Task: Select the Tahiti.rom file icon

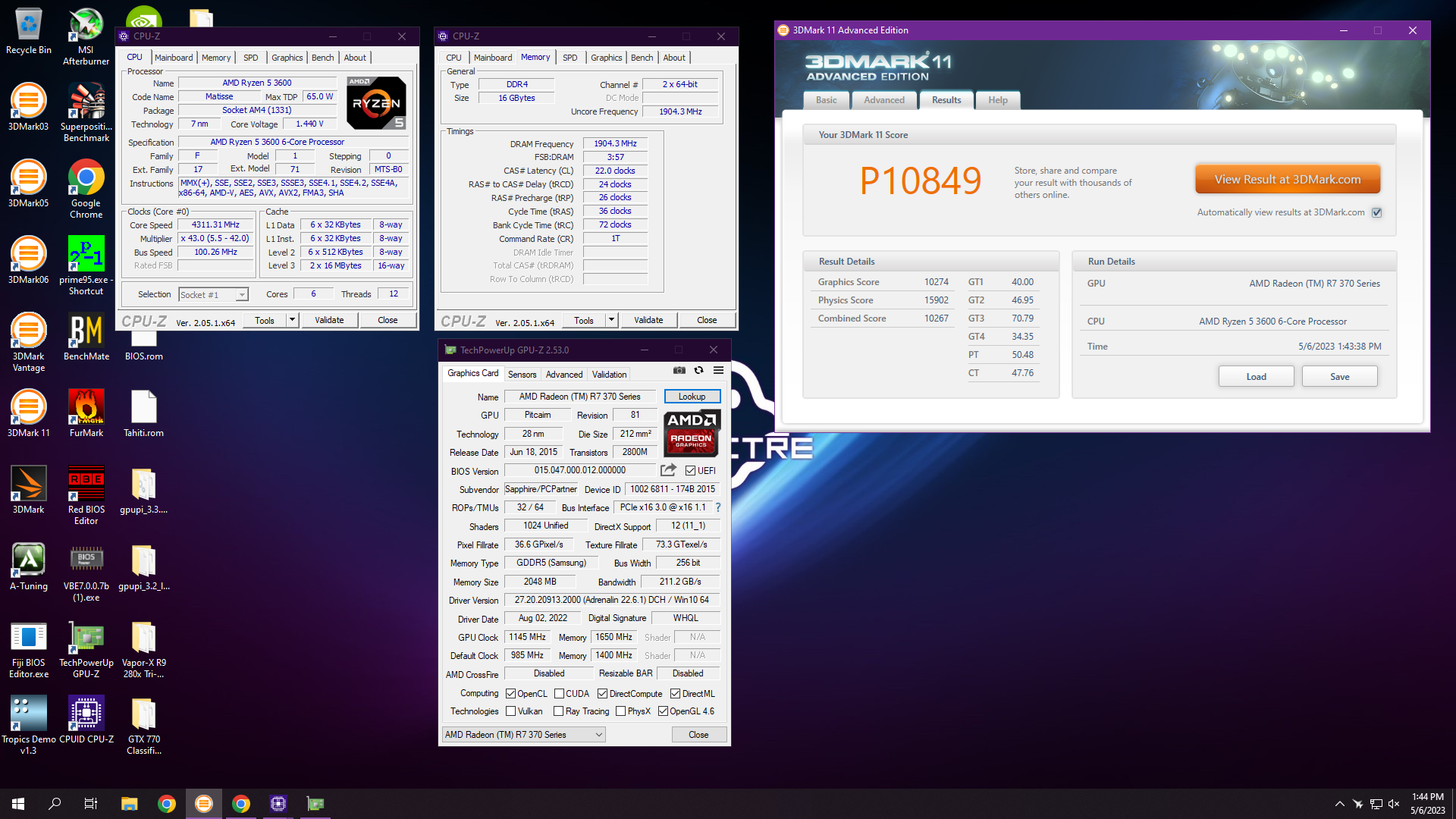Action: click(x=143, y=414)
